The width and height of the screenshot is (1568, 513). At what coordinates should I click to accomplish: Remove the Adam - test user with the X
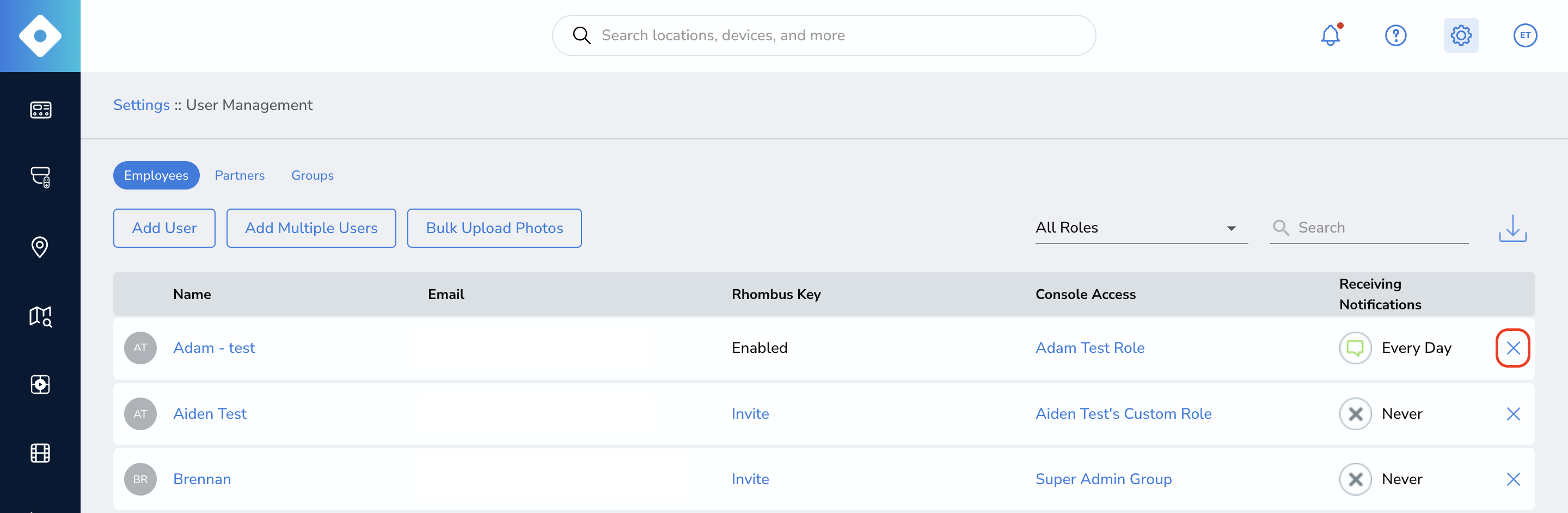[1512, 348]
